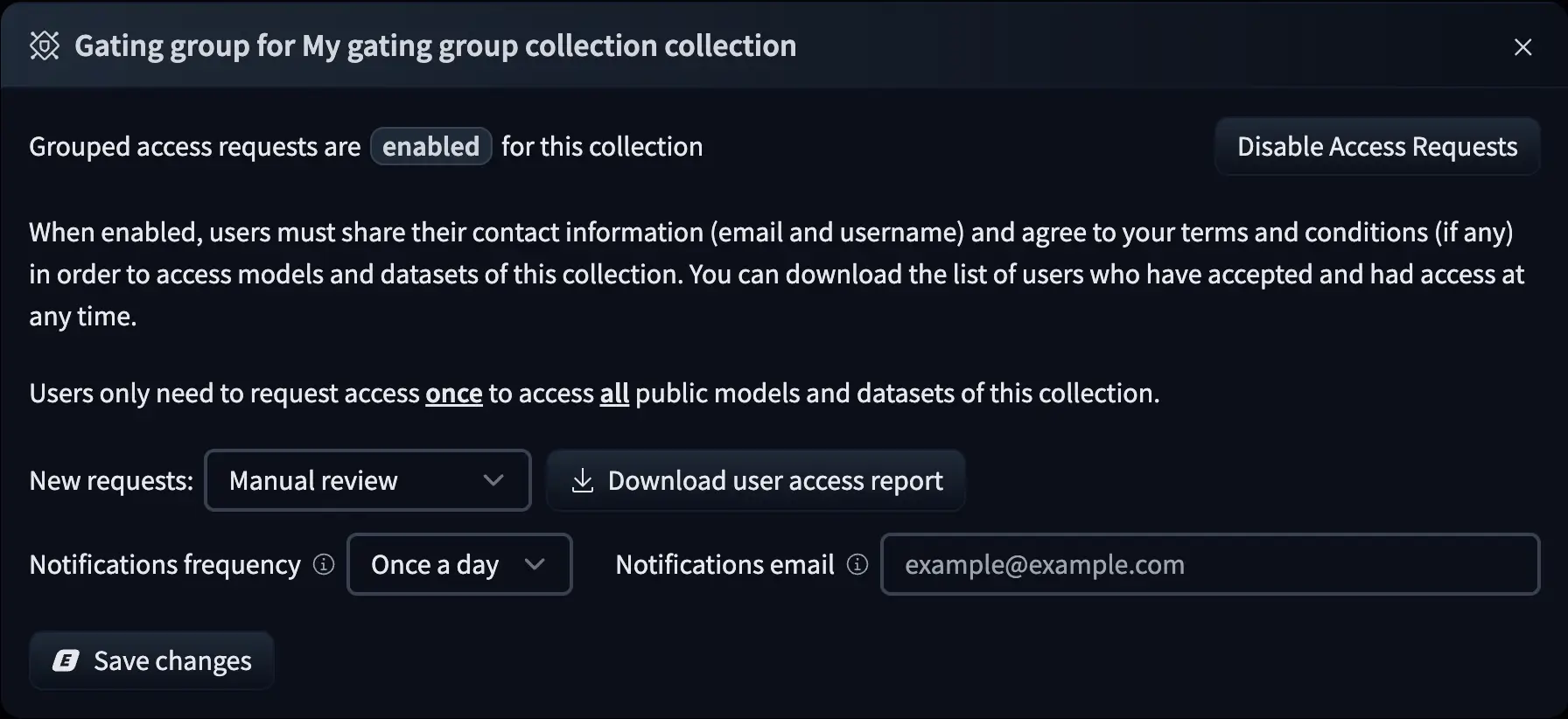Screen dimensions: 1568x719
Task: Close the gating group dialog
Action: [x=1523, y=47]
